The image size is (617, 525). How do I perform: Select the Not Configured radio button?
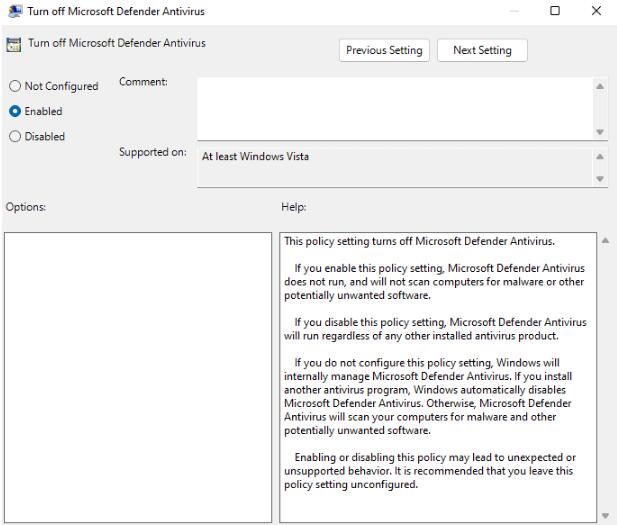coord(14,86)
